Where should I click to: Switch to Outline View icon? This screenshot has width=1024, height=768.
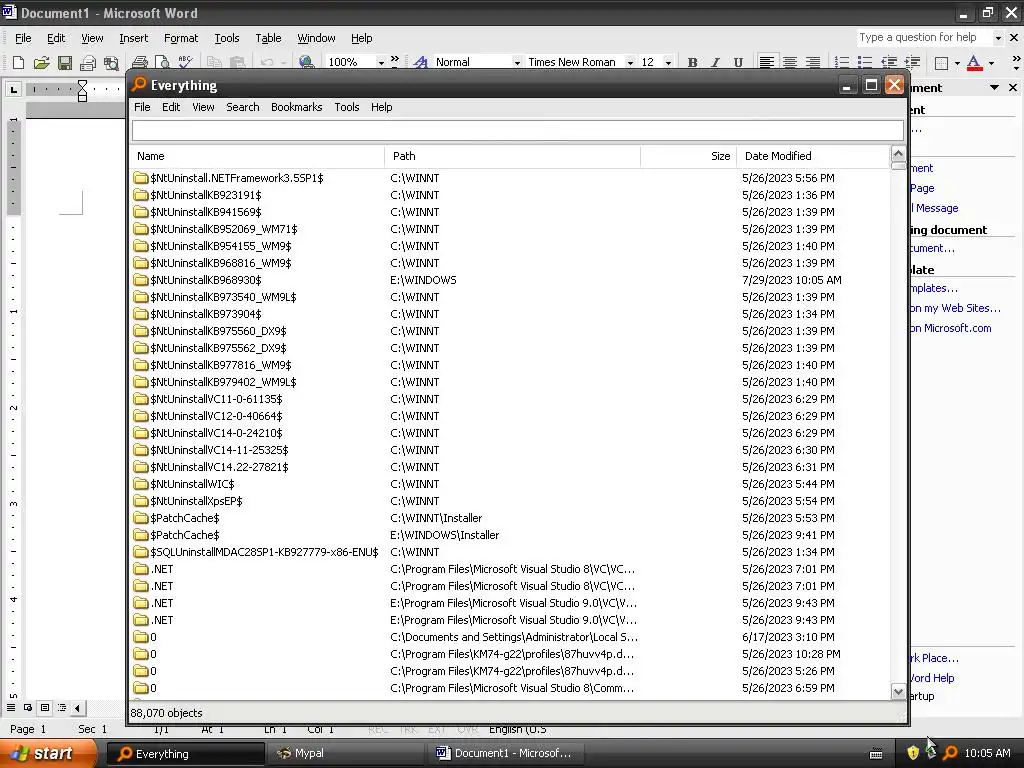(x=62, y=707)
